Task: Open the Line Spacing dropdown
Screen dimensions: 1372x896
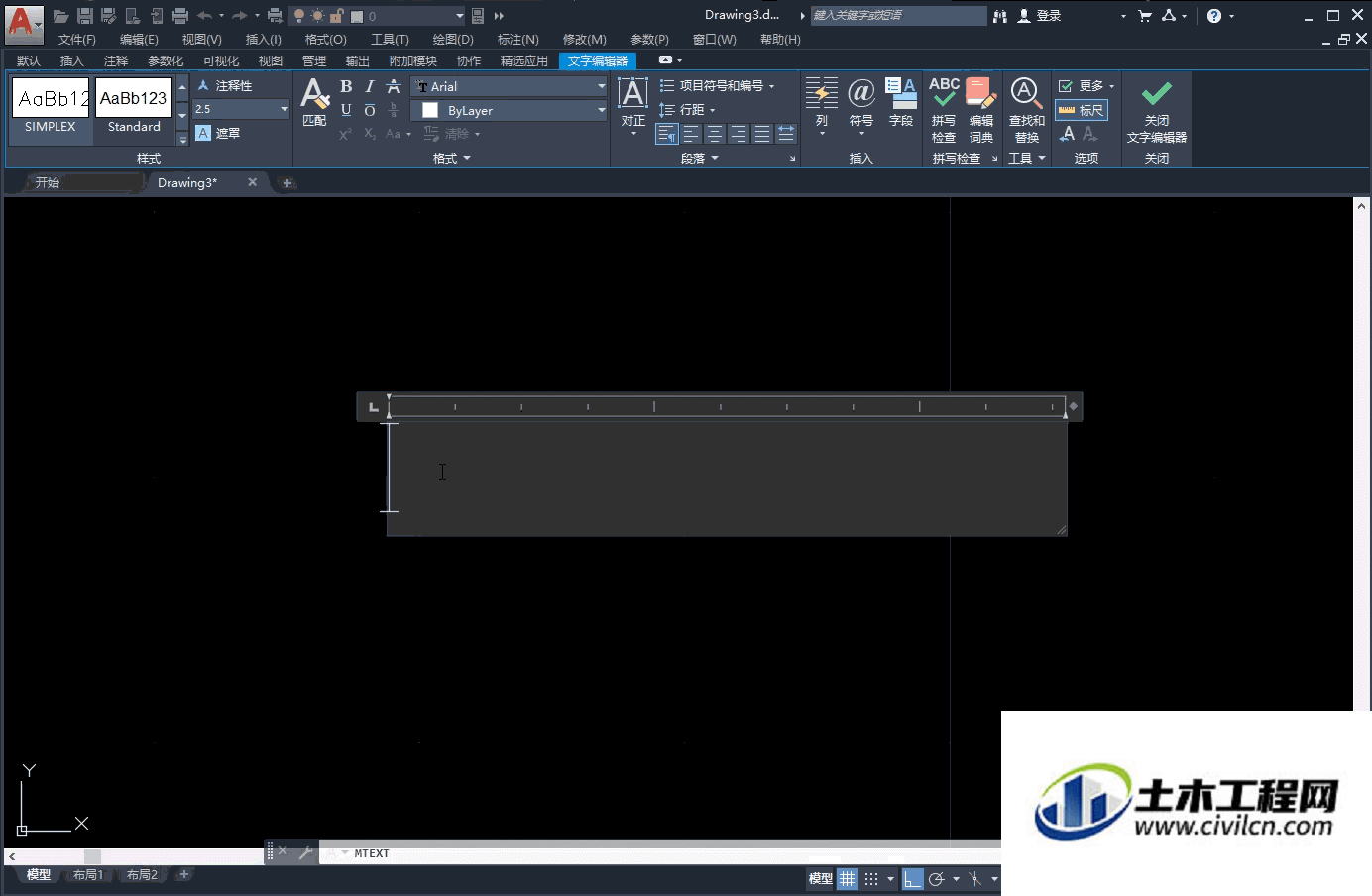Action: [x=687, y=110]
